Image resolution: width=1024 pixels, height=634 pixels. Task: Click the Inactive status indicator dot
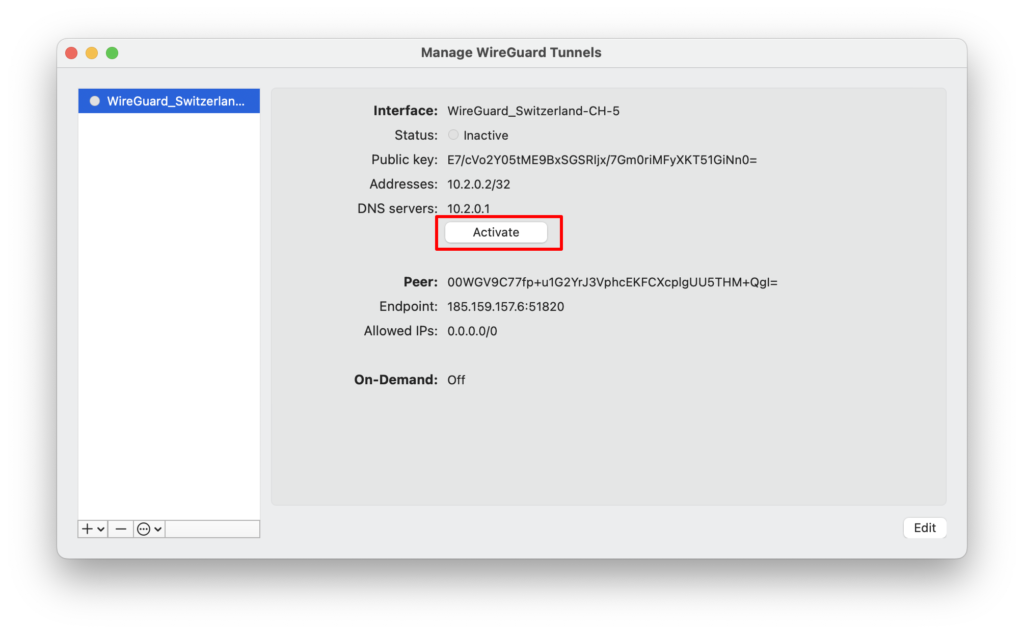(453, 135)
